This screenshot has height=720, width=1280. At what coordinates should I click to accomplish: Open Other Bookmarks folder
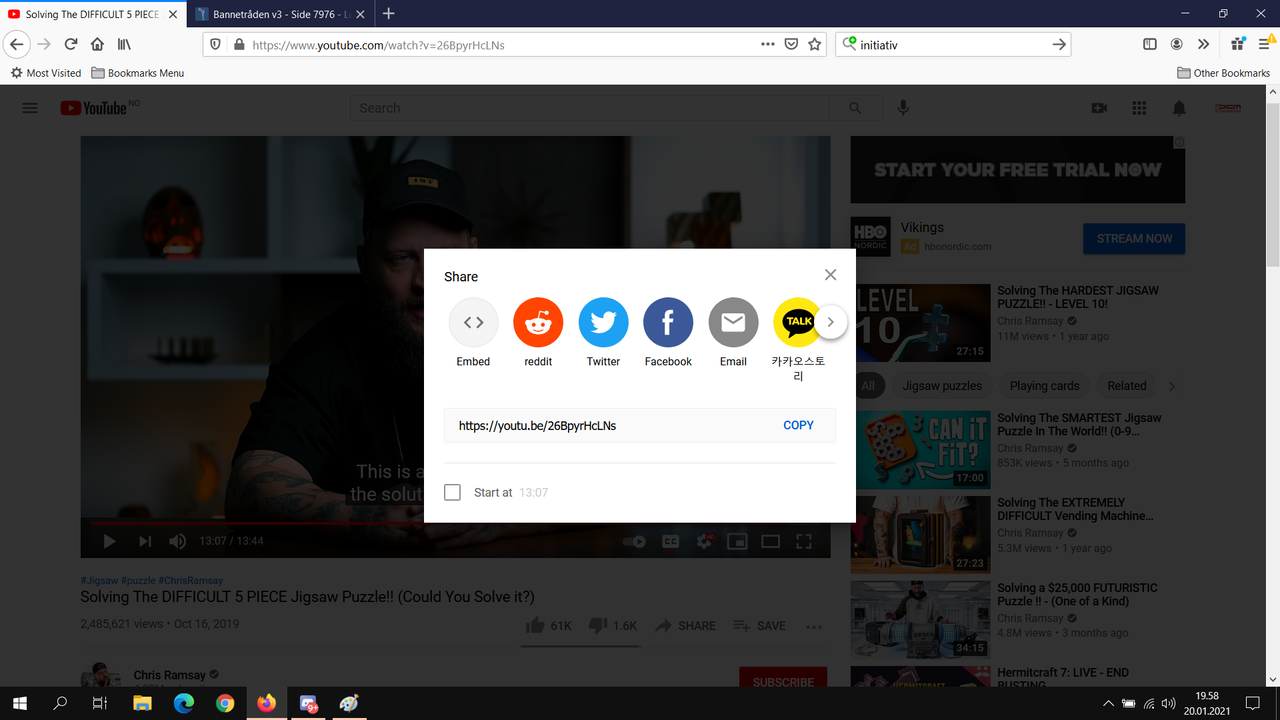coord(1223,73)
